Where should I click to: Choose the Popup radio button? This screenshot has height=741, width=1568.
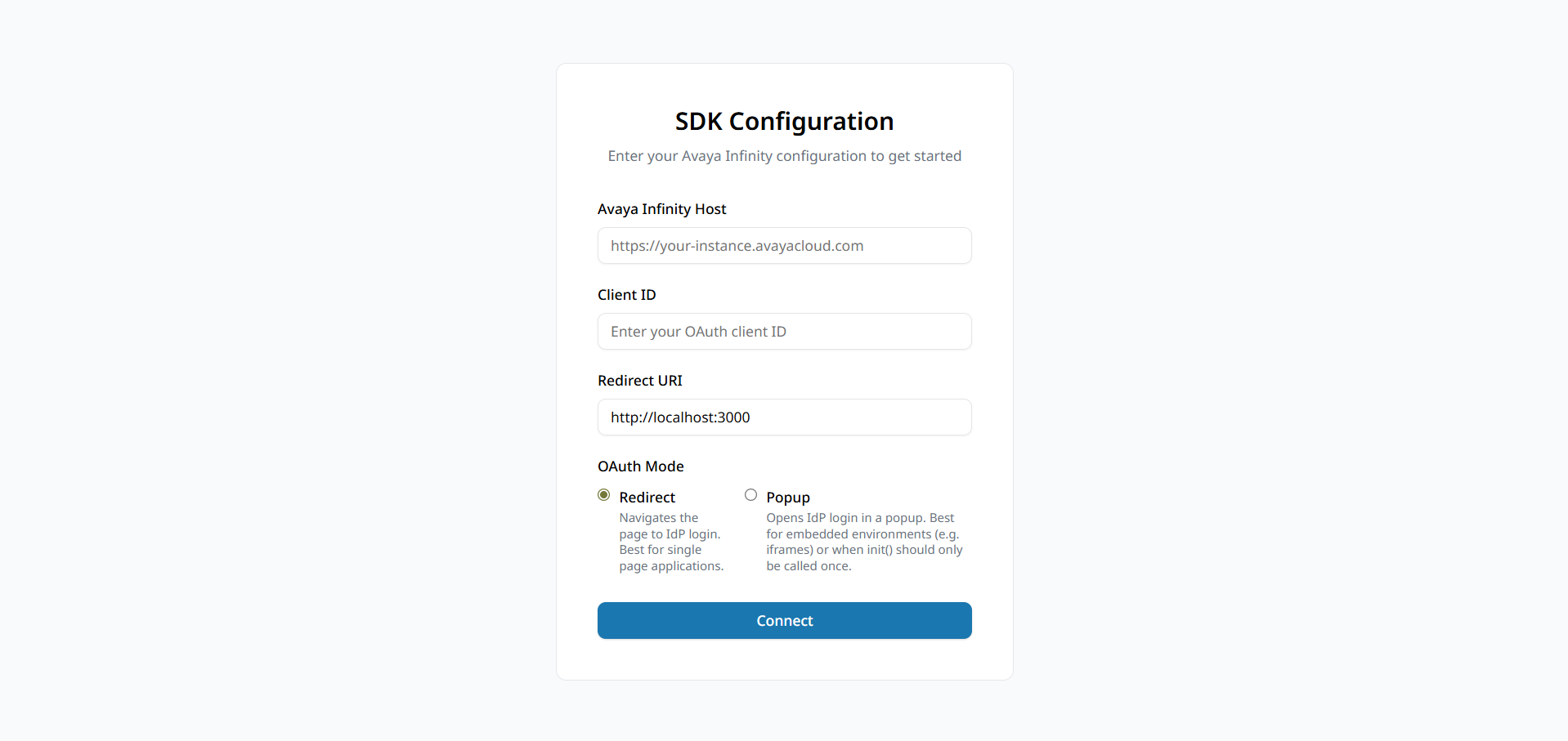click(x=750, y=495)
